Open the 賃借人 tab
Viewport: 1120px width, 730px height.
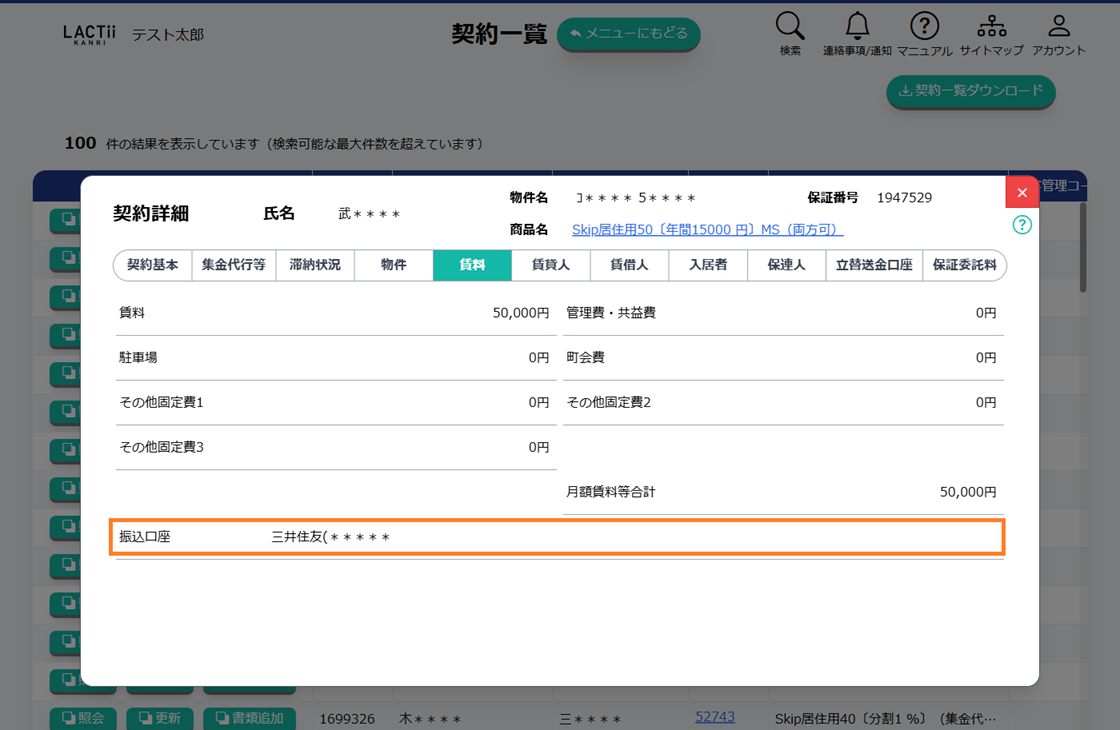pyautogui.click(x=629, y=265)
